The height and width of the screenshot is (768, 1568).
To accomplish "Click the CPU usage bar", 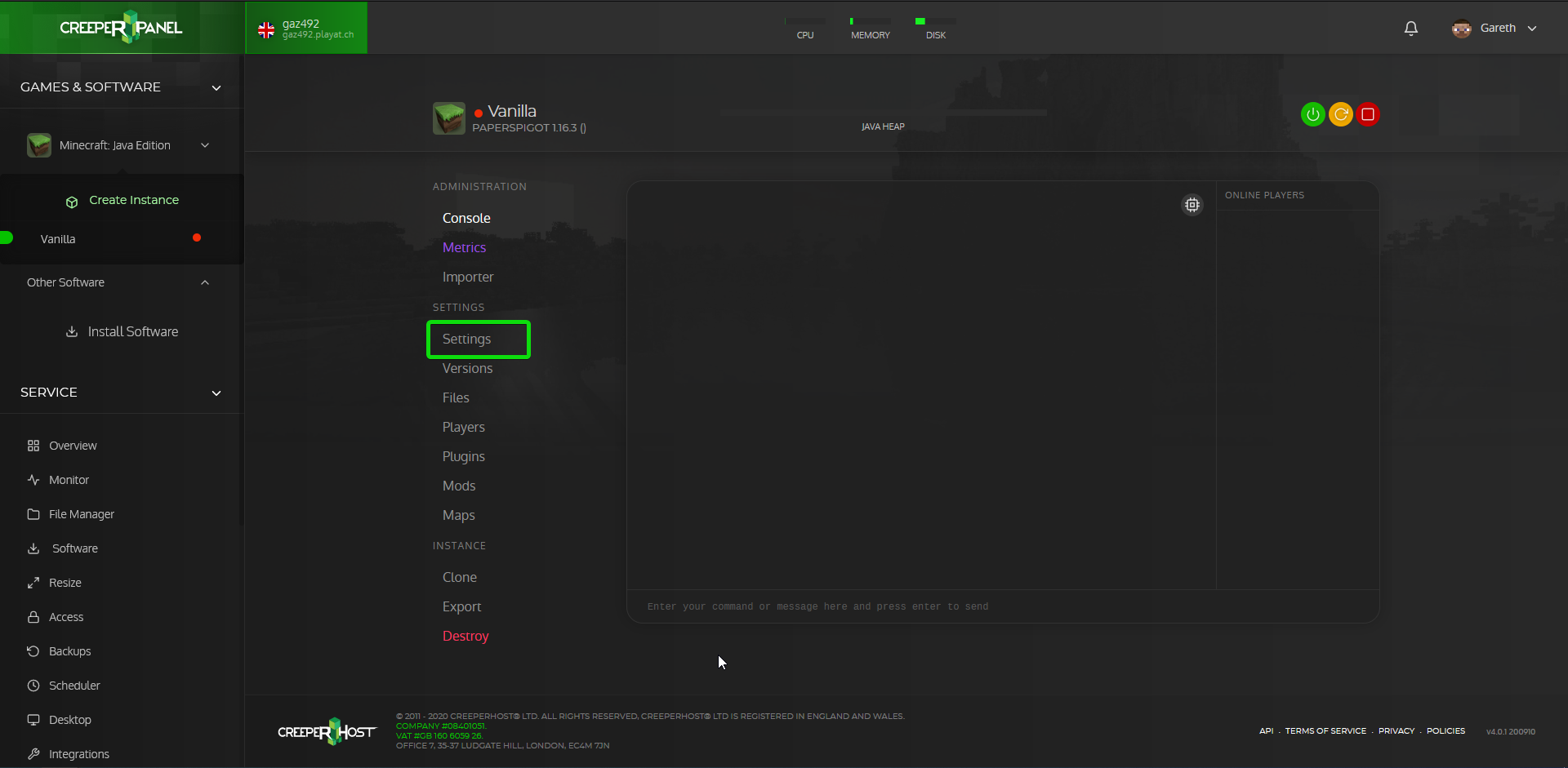I will (x=805, y=21).
